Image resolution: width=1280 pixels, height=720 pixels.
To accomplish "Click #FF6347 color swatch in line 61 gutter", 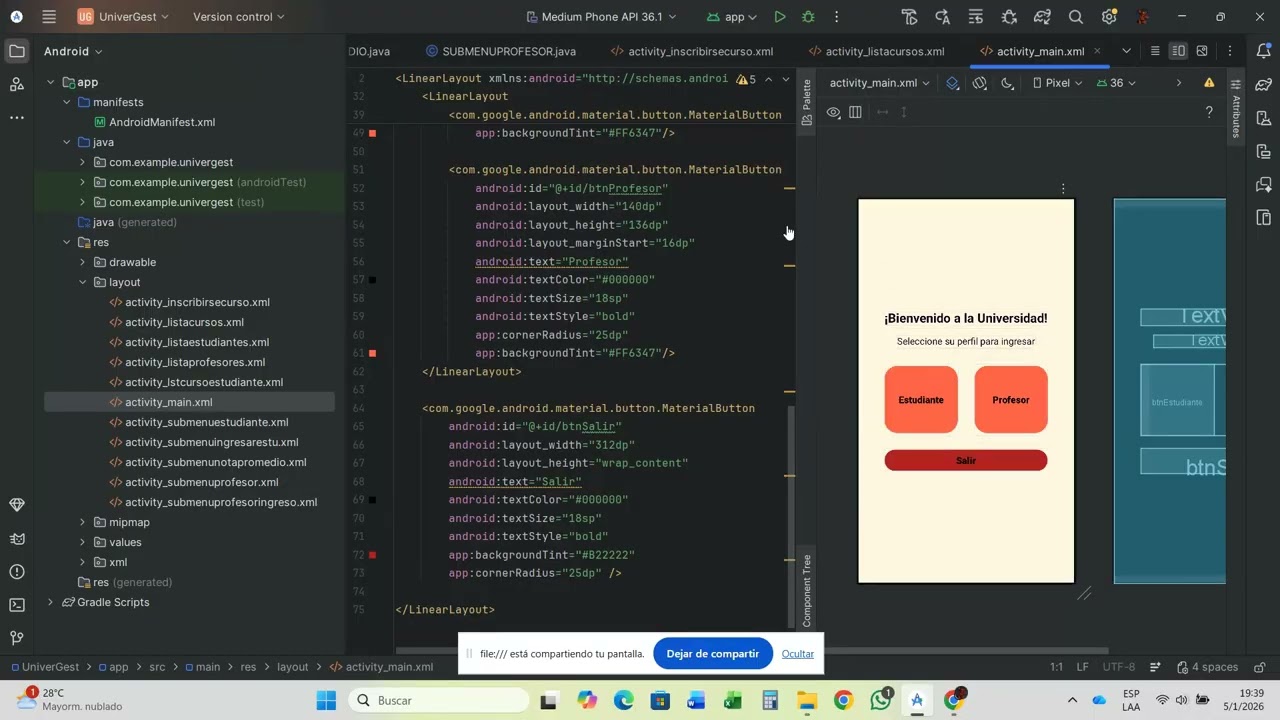I will coord(372,353).
